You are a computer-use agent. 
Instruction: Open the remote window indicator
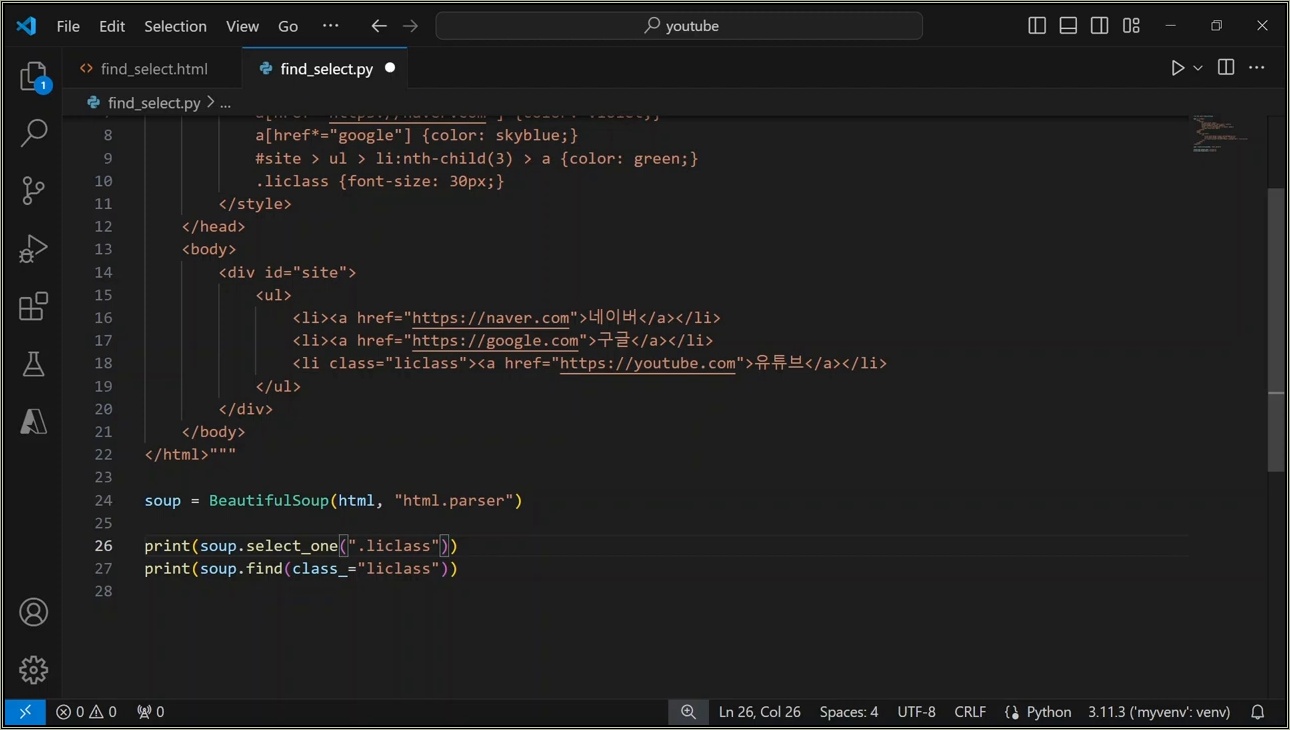coord(25,712)
